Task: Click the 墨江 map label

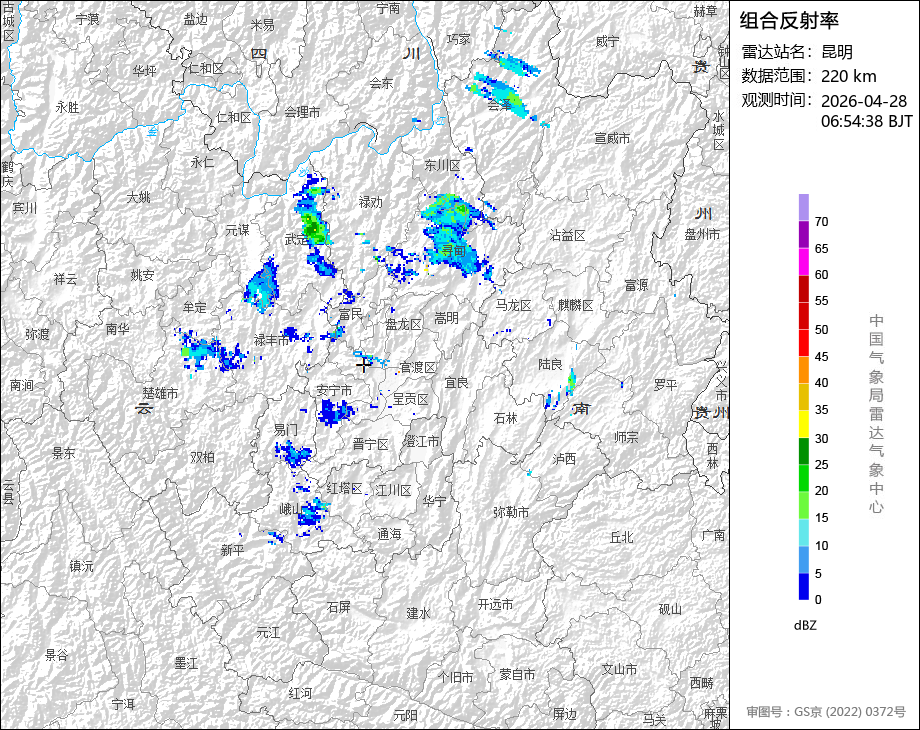Action: point(186,663)
